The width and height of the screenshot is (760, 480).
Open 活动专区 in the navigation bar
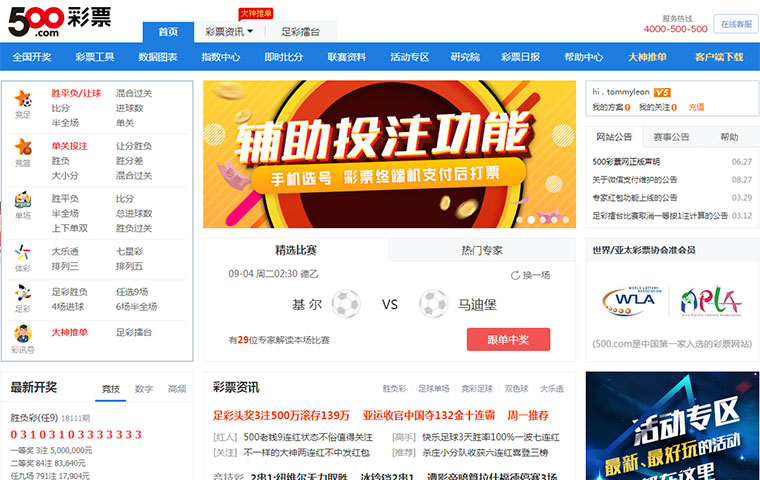tap(410, 57)
